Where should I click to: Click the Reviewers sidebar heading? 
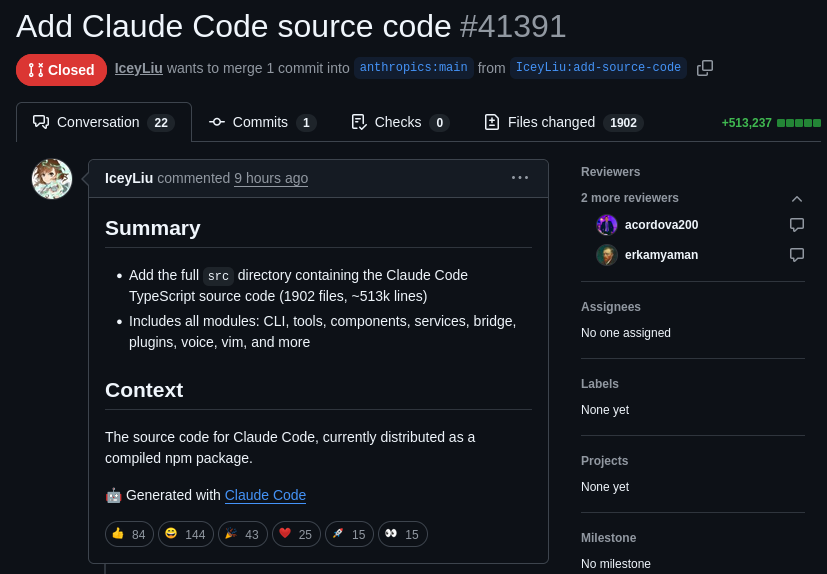pyautogui.click(x=610, y=172)
